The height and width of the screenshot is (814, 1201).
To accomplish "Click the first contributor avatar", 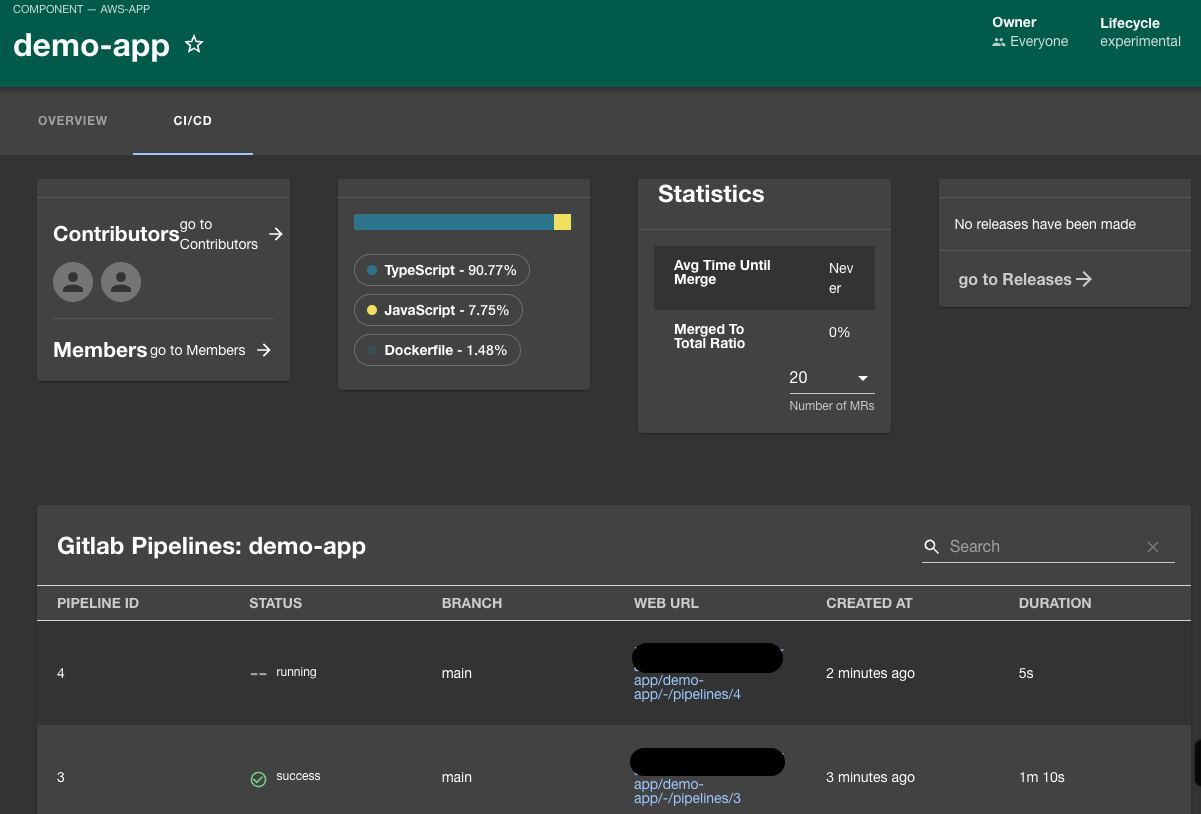I will (x=73, y=282).
